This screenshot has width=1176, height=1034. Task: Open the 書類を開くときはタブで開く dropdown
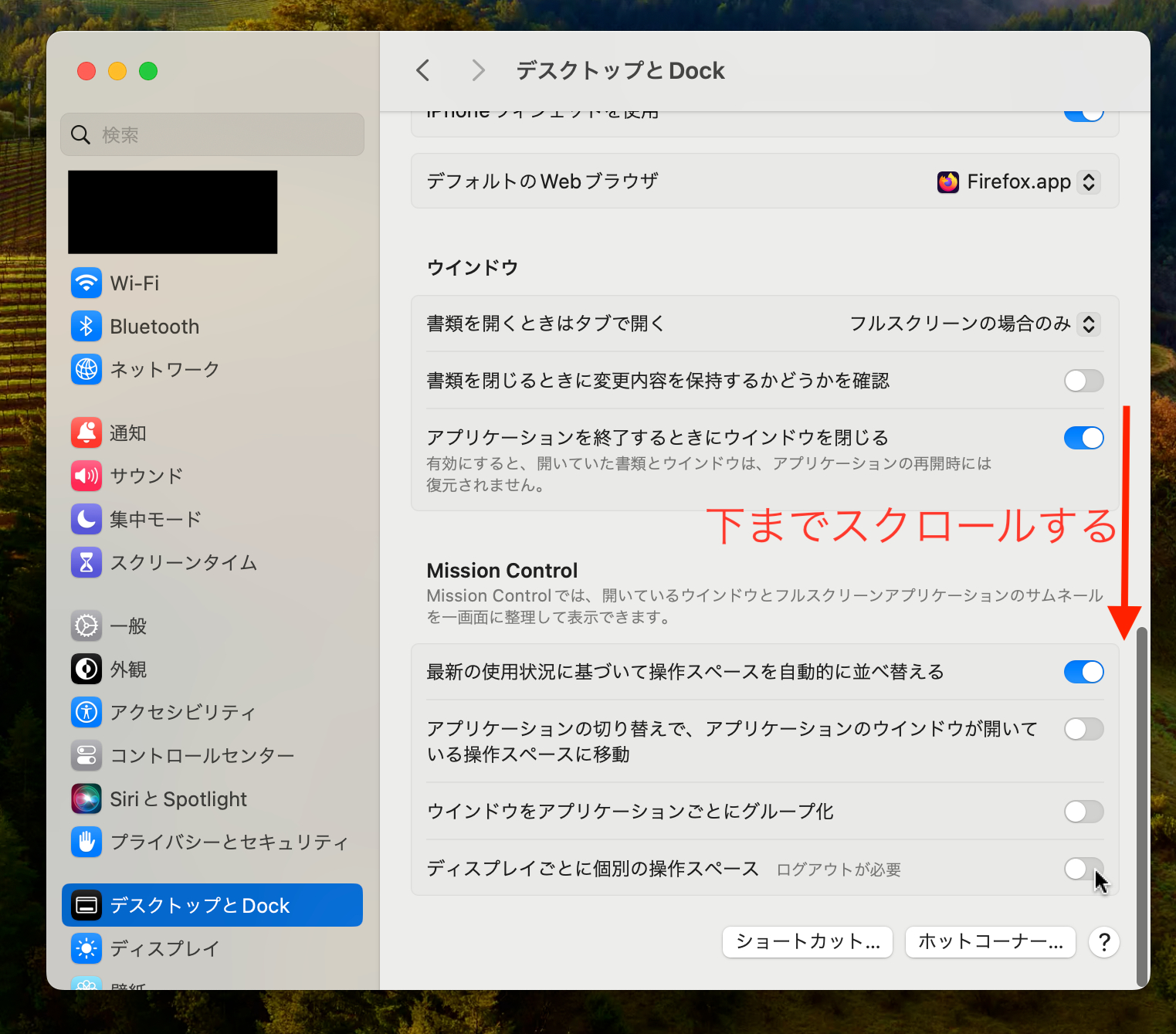973,324
